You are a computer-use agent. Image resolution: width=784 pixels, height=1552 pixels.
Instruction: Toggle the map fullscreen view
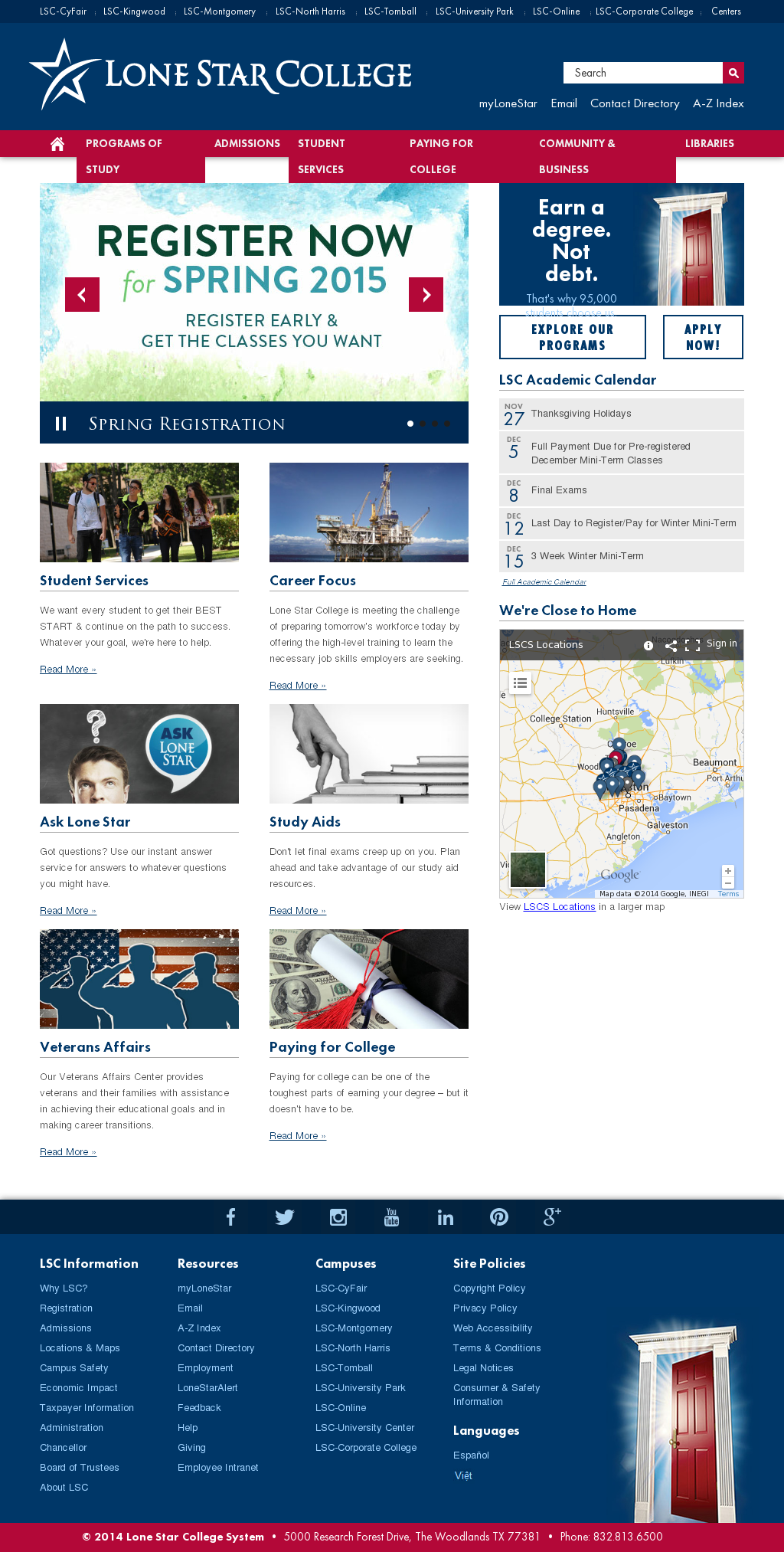coord(692,645)
